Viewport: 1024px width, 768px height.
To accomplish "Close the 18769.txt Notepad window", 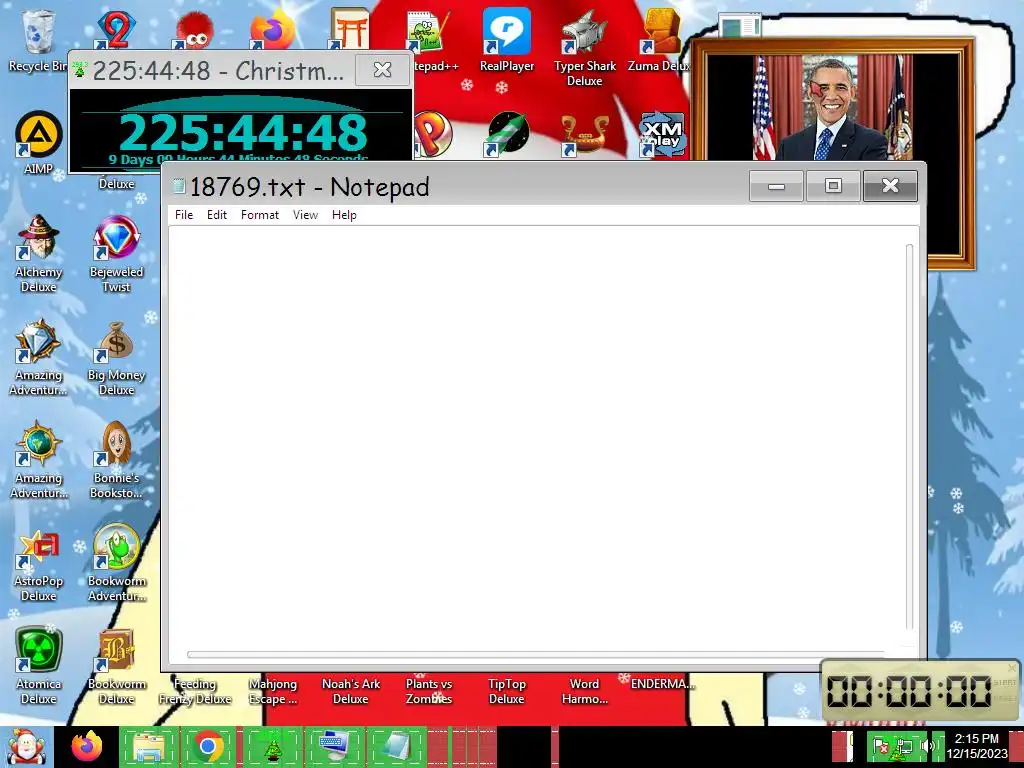I will point(890,186).
